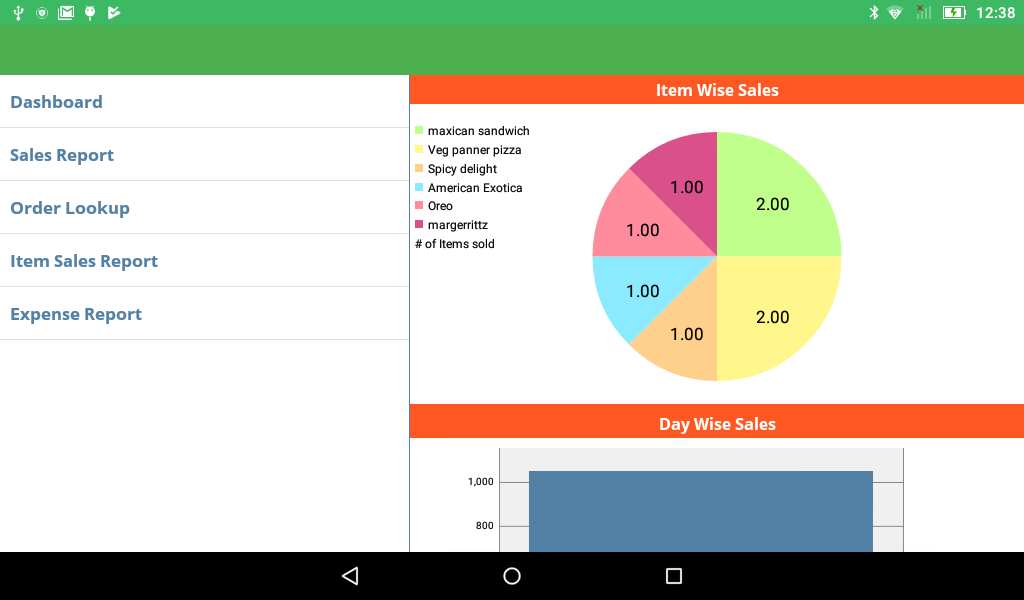Go to Order Lookup
The image size is (1024, 600).
coord(70,208)
